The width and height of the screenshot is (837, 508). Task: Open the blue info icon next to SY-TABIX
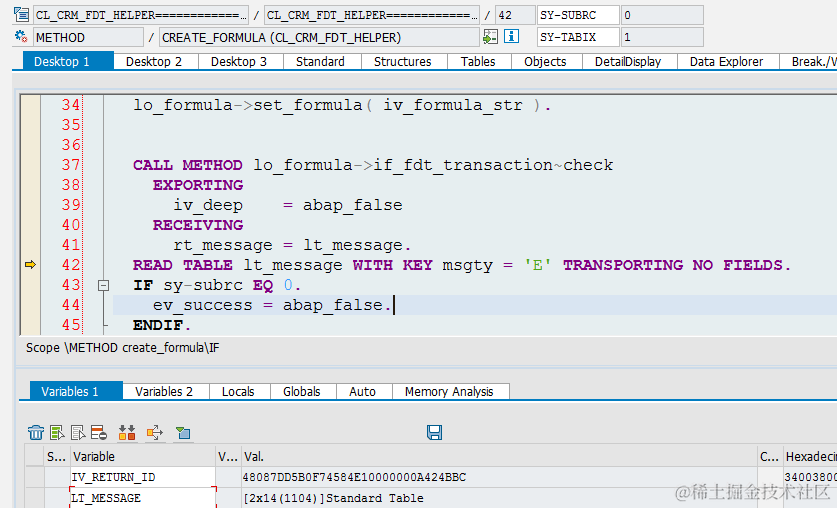click(x=511, y=37)
